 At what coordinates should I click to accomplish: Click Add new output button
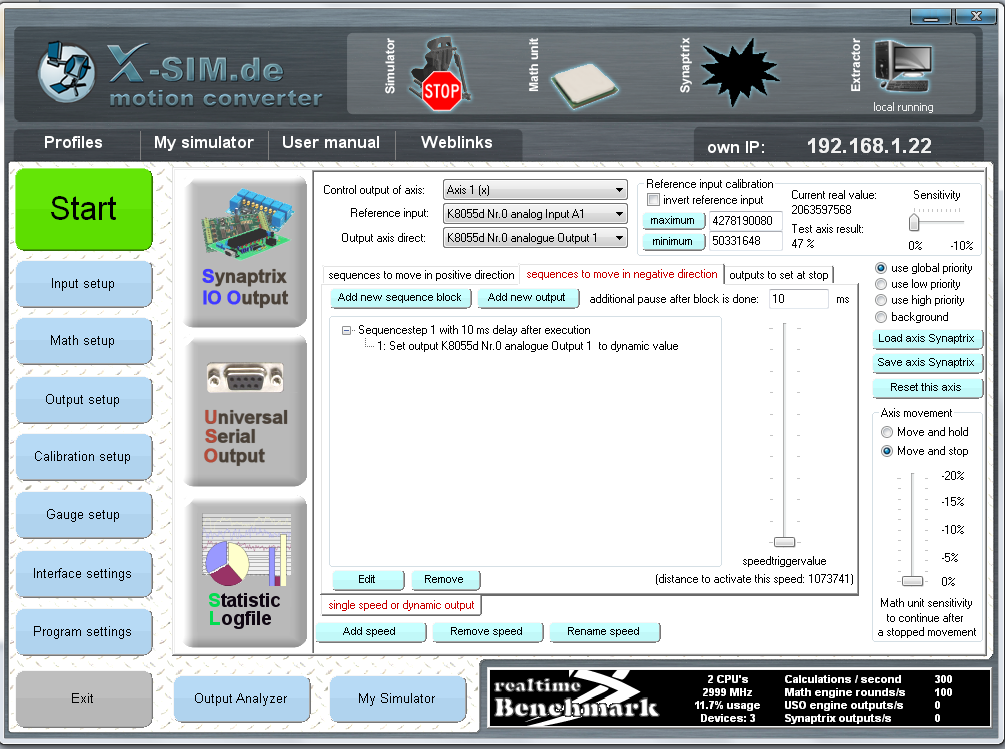point(527,297)
